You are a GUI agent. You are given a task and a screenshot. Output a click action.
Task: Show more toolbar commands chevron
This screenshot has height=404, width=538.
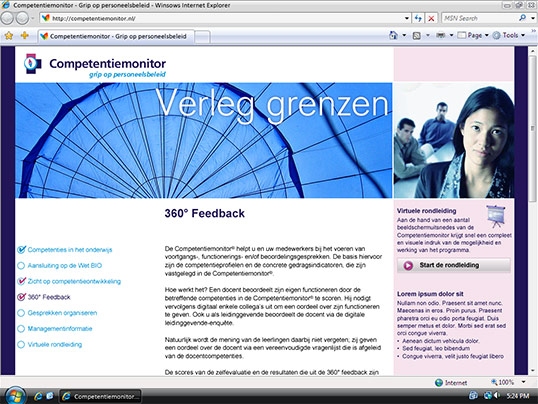coord(534,31)
